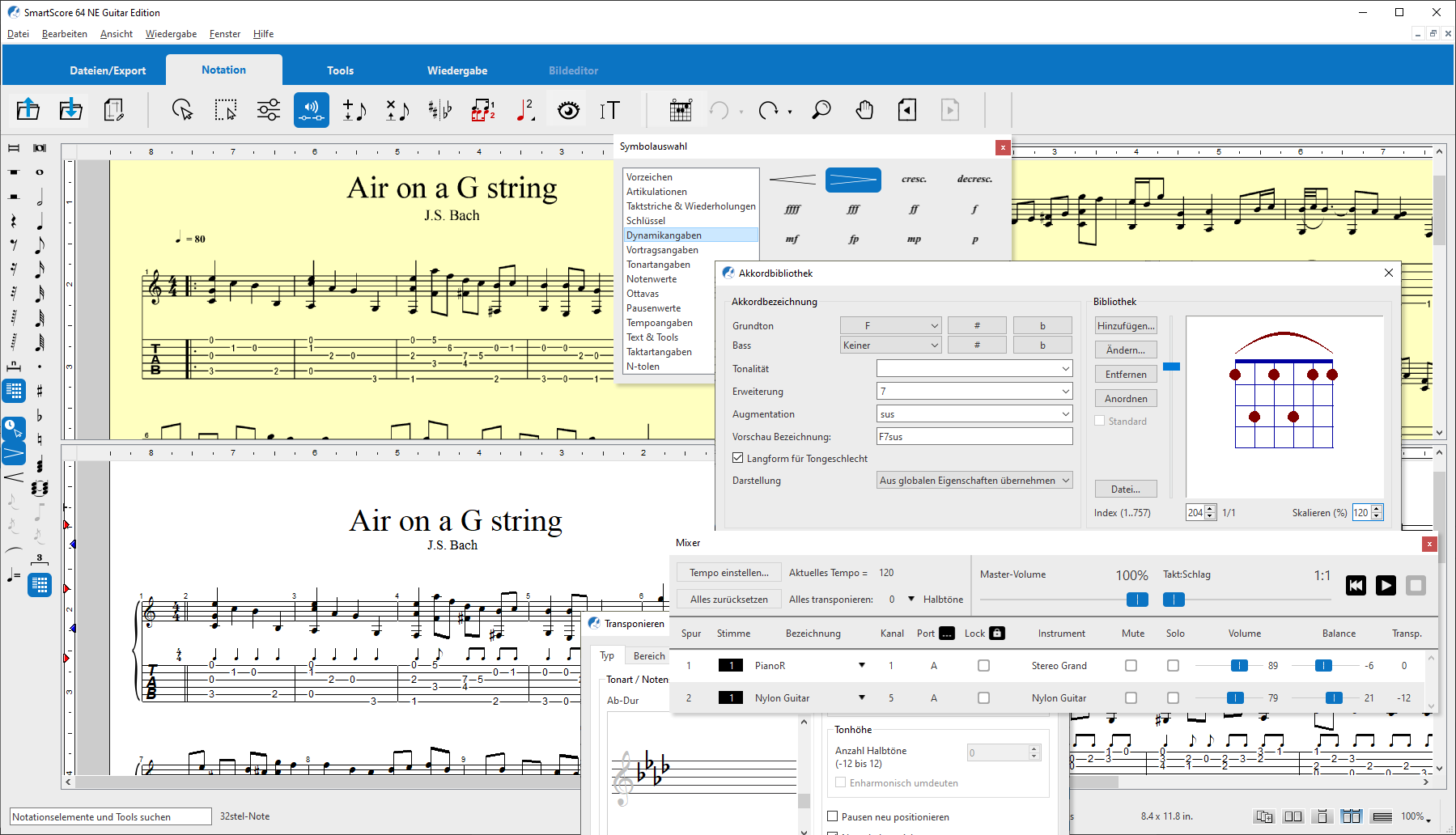The image size is (1456, 835).
Task: Mute the PianoR track
Action: [x=1131, y=666]
